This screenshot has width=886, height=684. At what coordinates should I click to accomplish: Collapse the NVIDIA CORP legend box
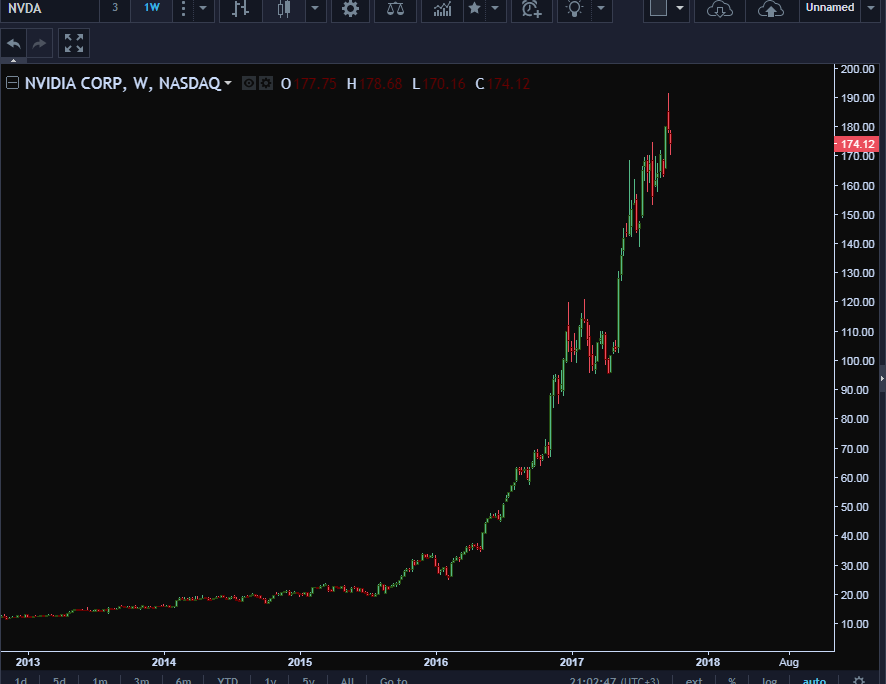tap(12, 84)
